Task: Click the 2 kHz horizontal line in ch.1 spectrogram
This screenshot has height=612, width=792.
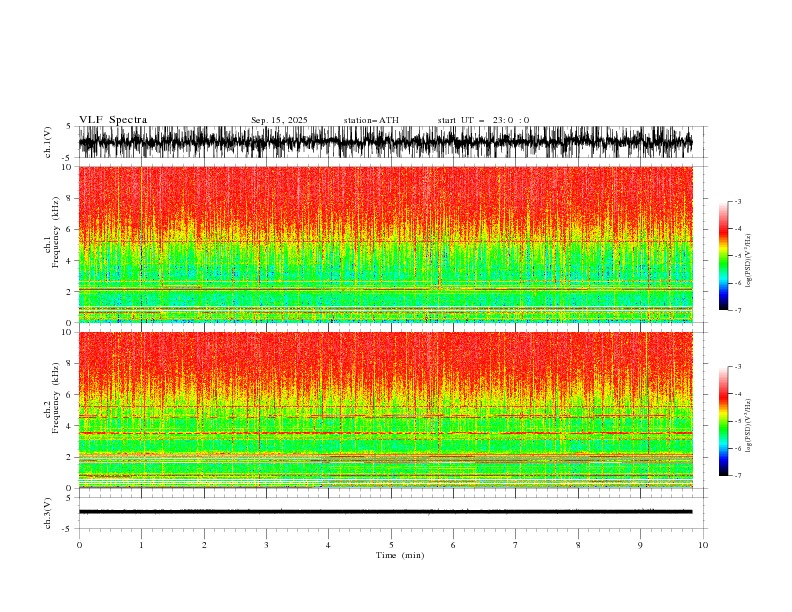Action: click(x=385, y=289)
